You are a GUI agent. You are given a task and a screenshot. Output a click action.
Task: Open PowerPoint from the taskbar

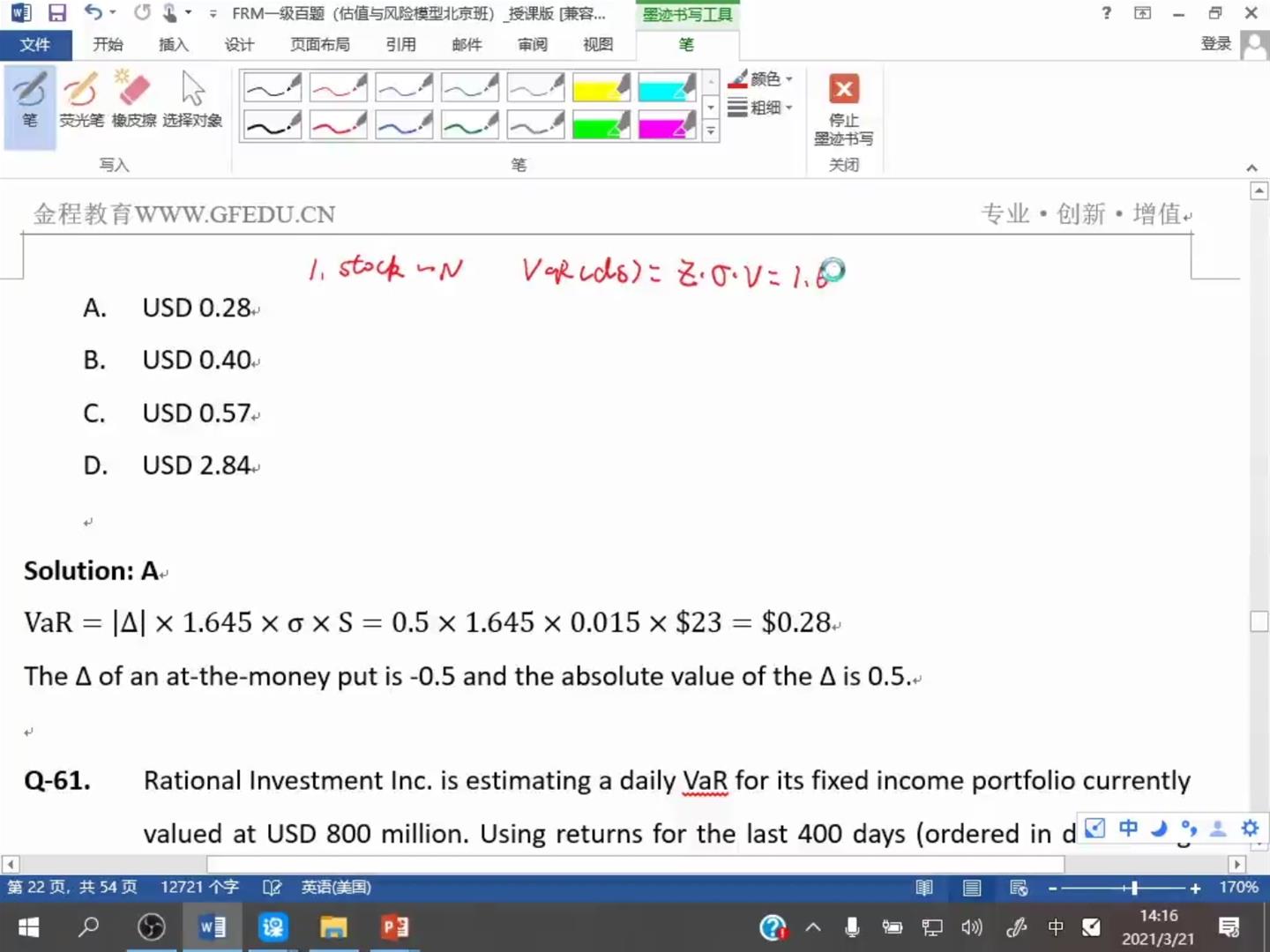click(x=393, y=927)
